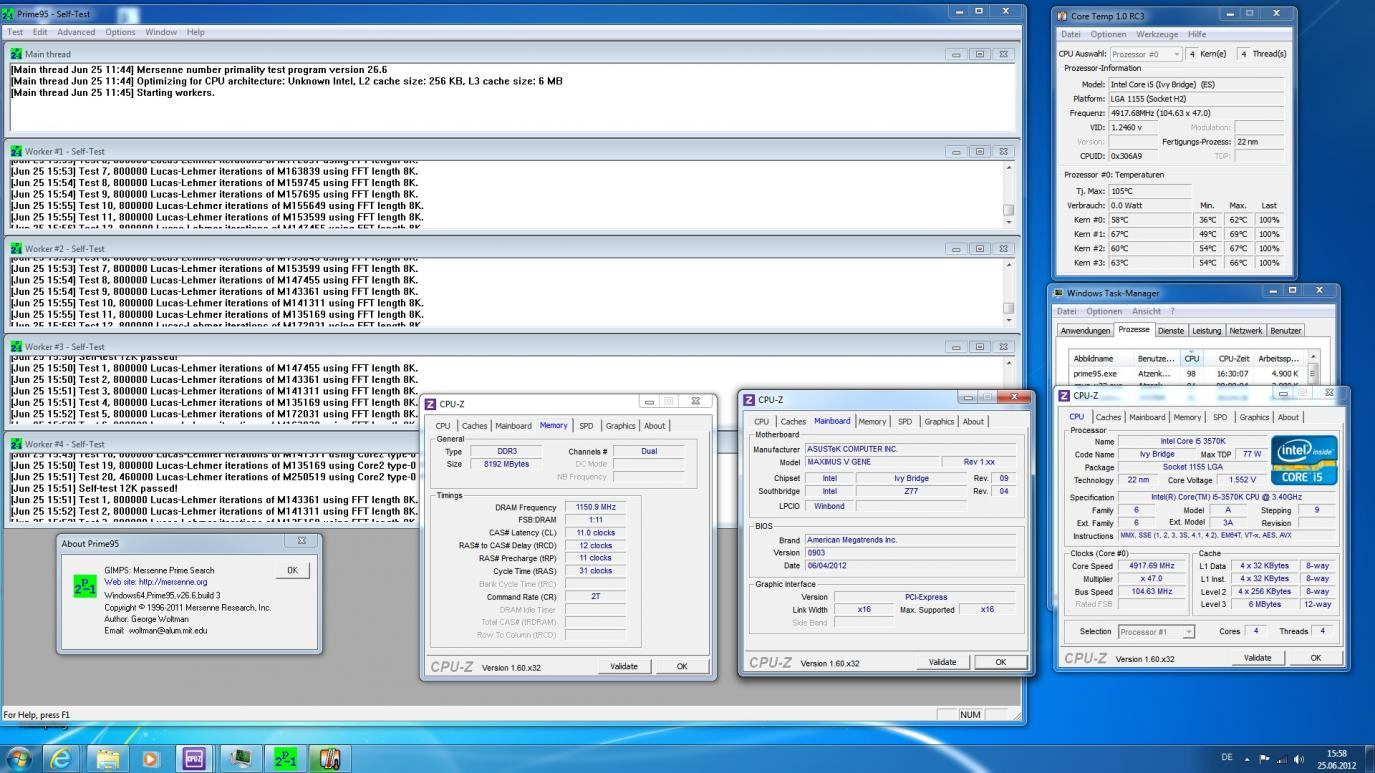
Task: Click the CPU-Z Memory window title icon
Action: click(431, 404)
